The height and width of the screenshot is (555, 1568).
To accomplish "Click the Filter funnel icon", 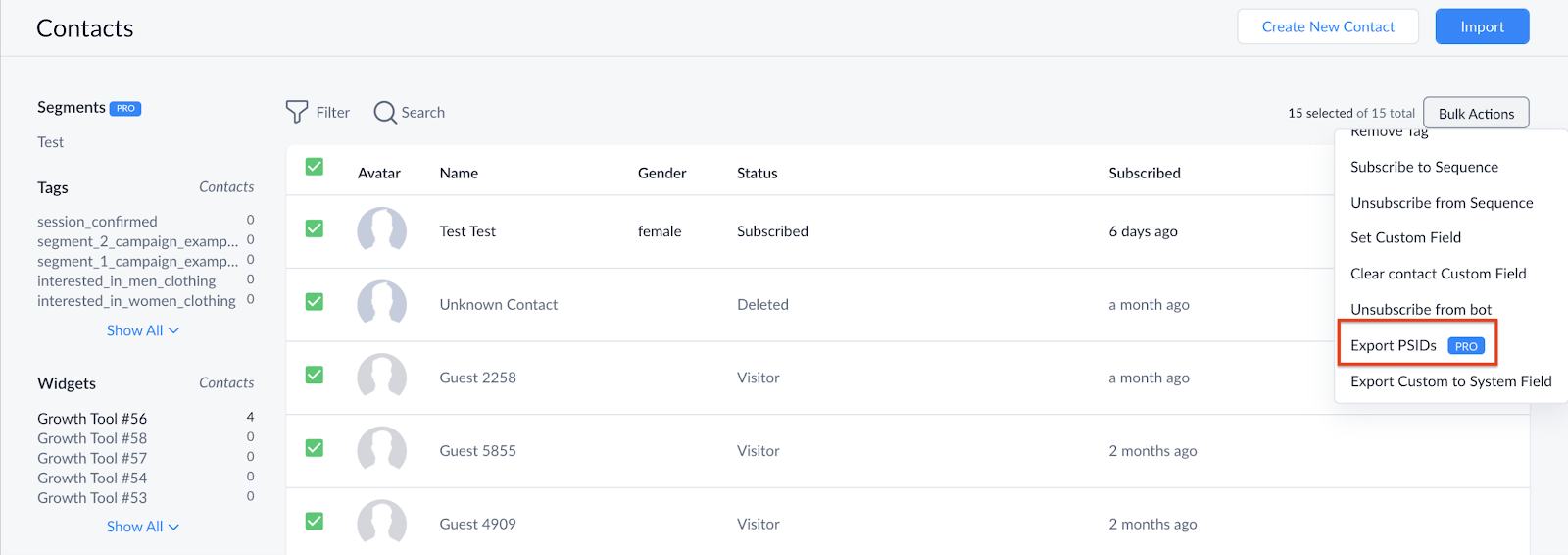I will (296, 112).
